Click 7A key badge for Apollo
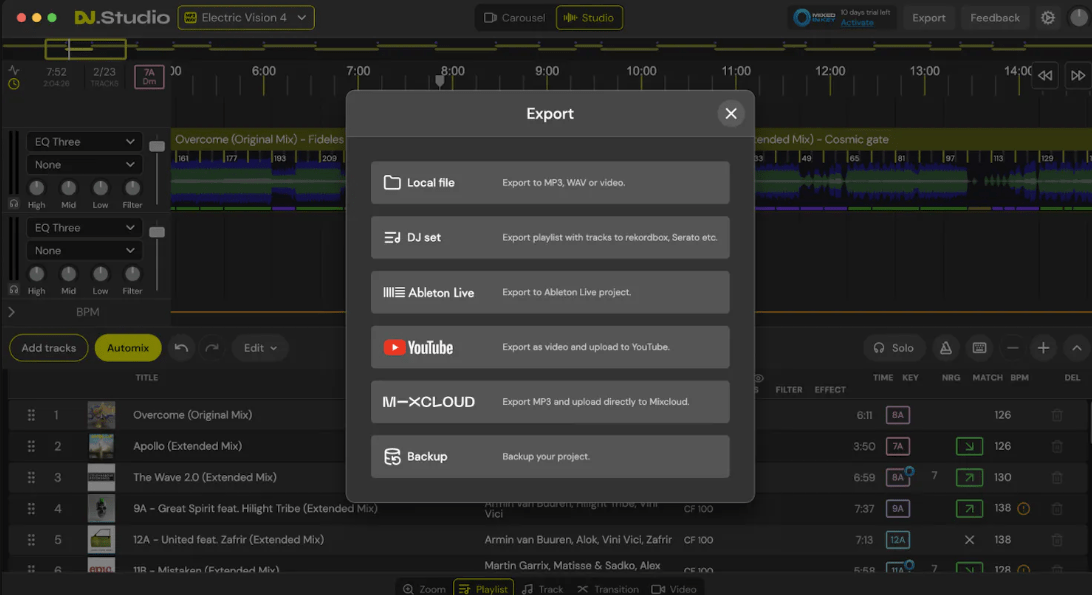The width and height of the screenshot is (1092, 595). (x=898, y=446)
